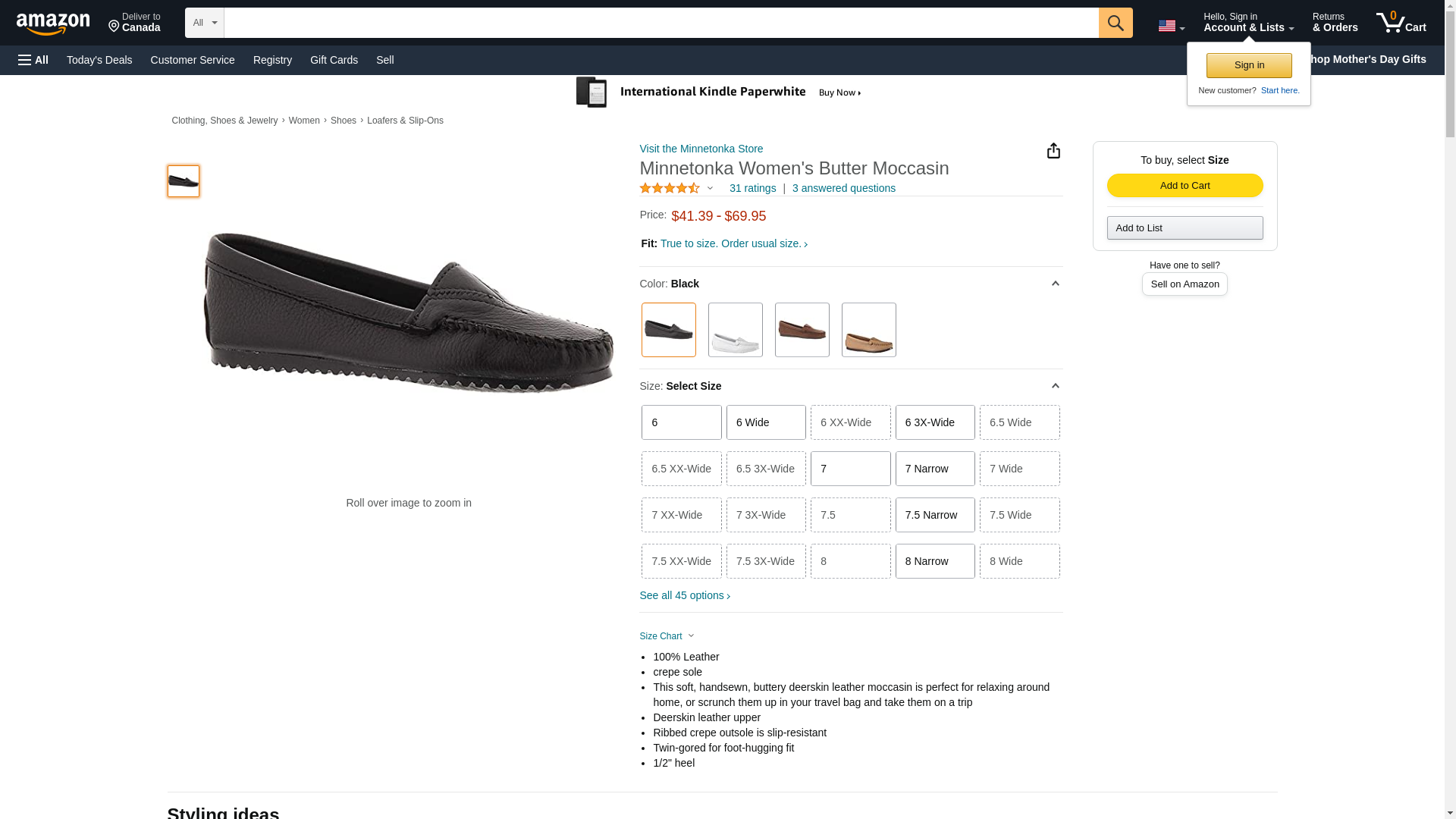Click into the search text field
This screenshot has height=819, width=1456.
(660, 23)
